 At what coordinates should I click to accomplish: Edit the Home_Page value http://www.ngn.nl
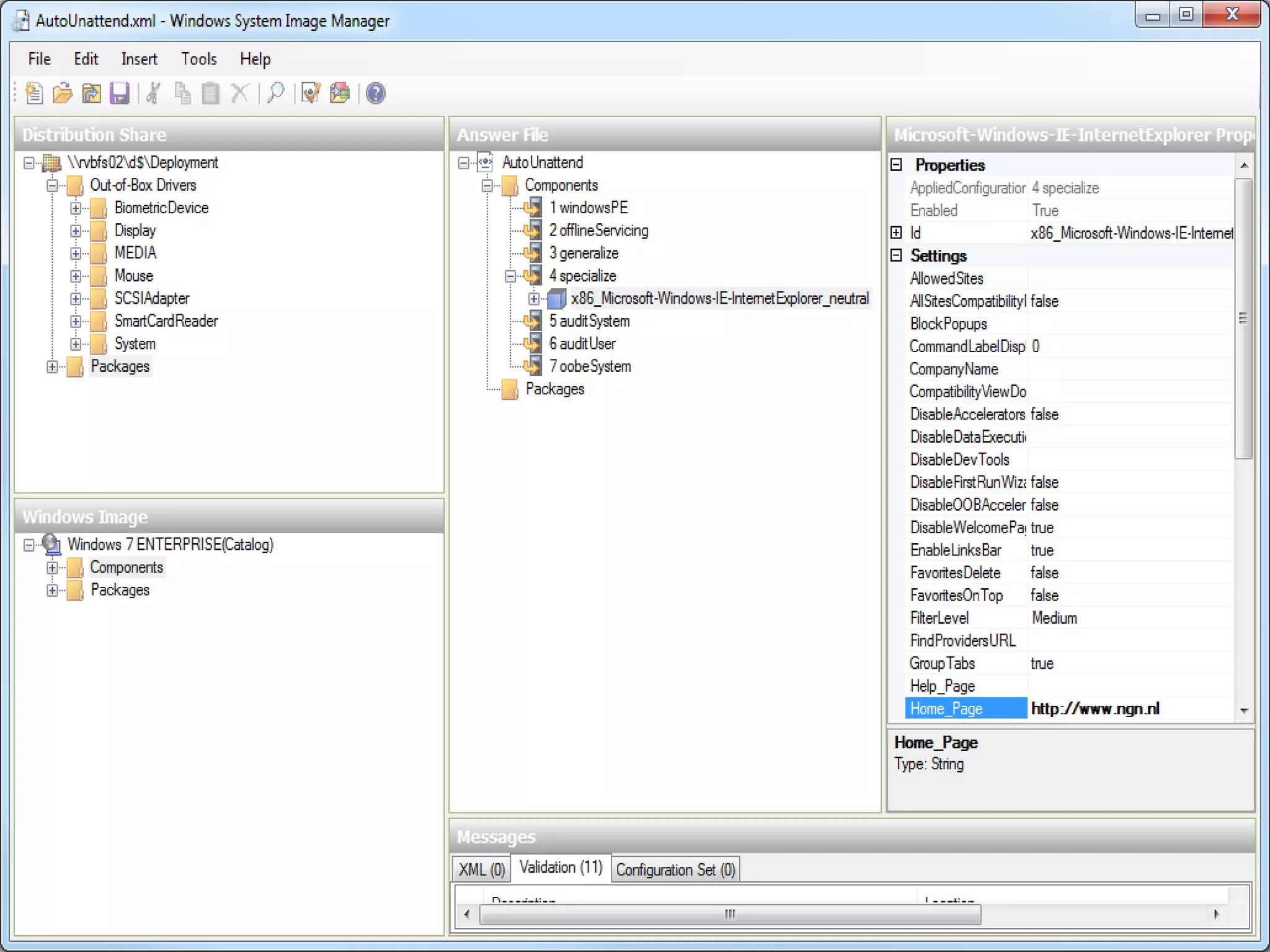[1130, 708]
